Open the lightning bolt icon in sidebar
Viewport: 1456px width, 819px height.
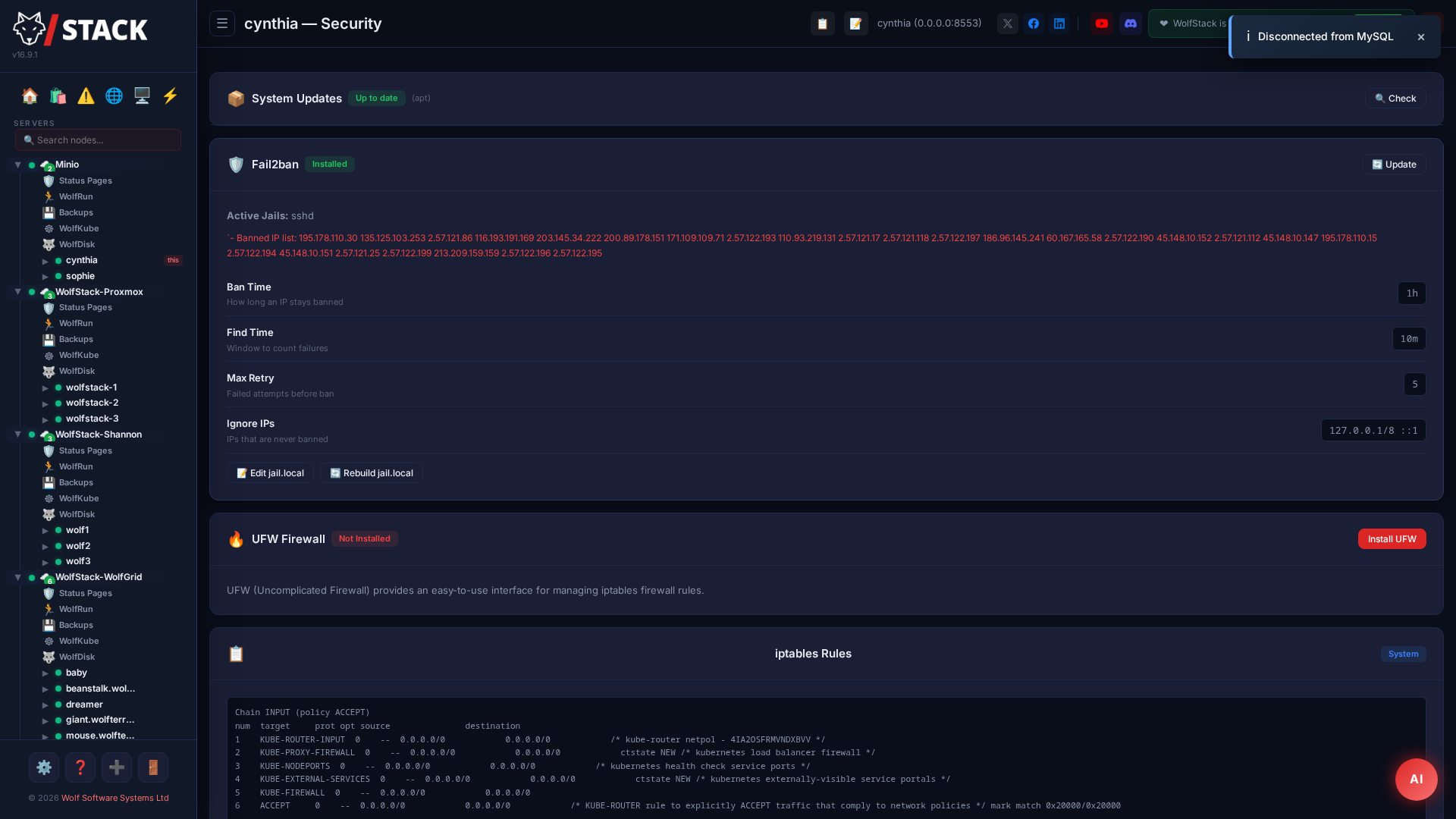[x=170, y=96]
